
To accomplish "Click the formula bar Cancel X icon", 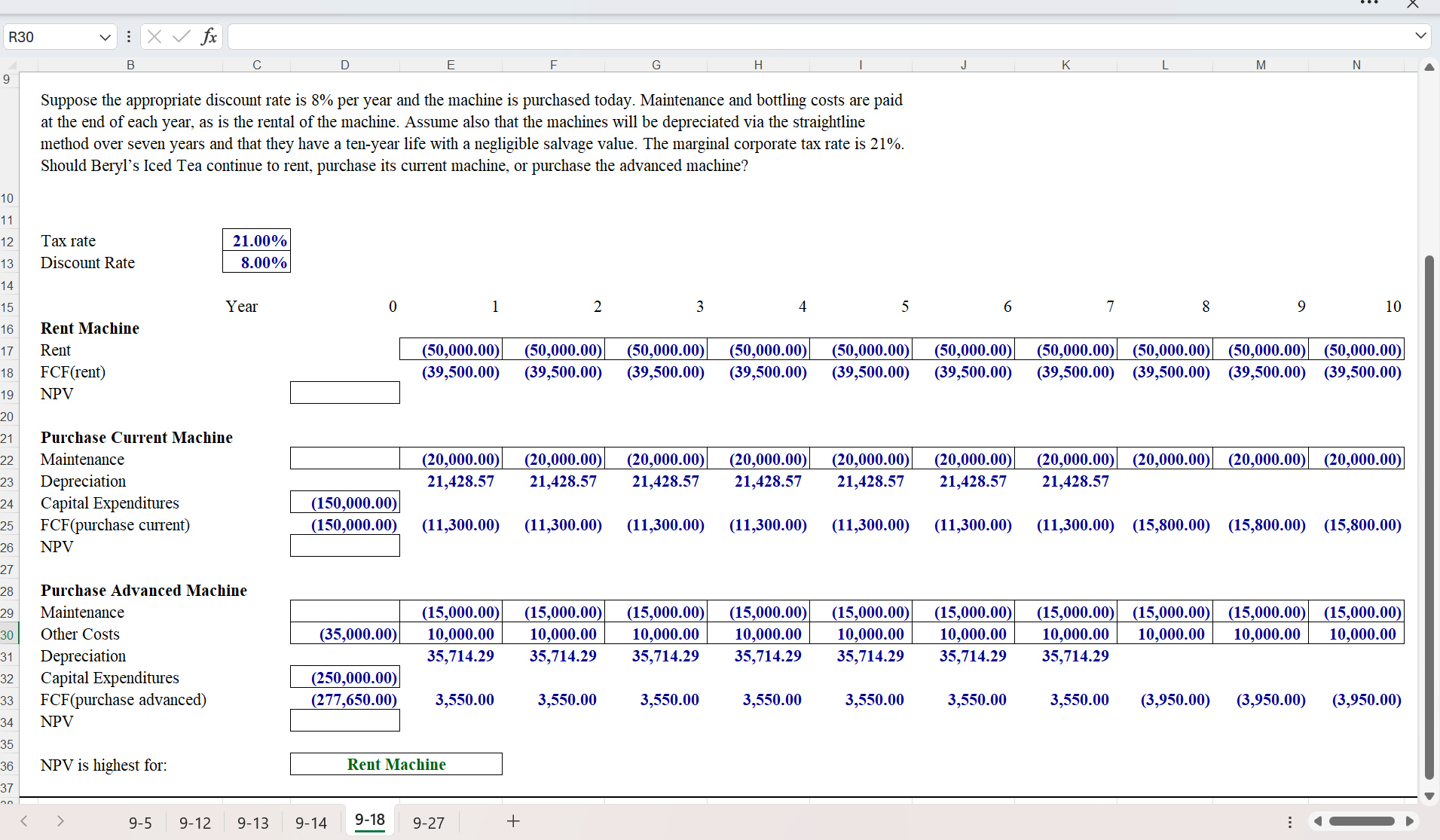I will click(x=154, y=36).
